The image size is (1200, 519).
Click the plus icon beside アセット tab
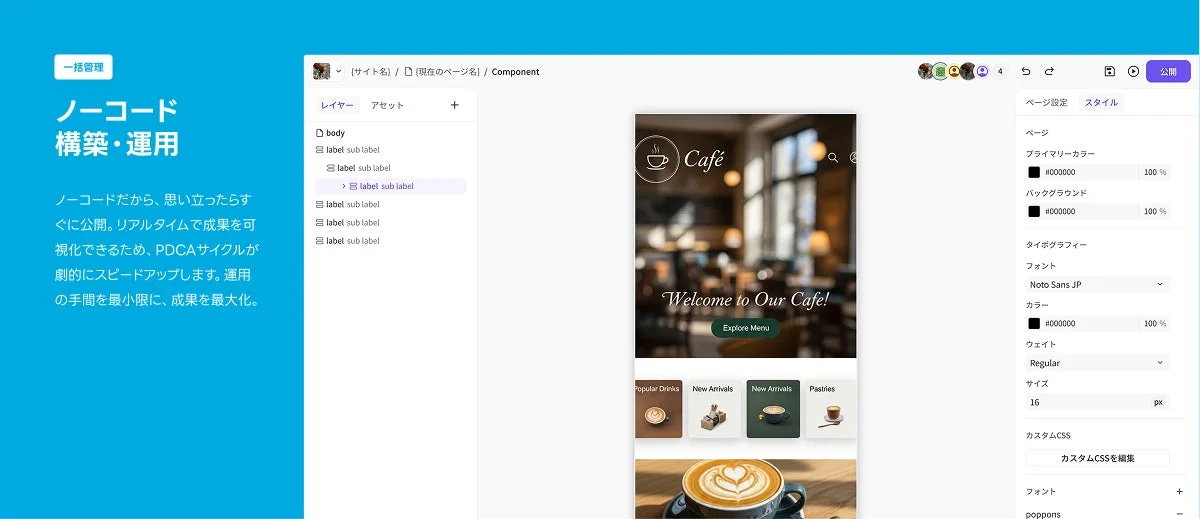(x=454, y=105)
